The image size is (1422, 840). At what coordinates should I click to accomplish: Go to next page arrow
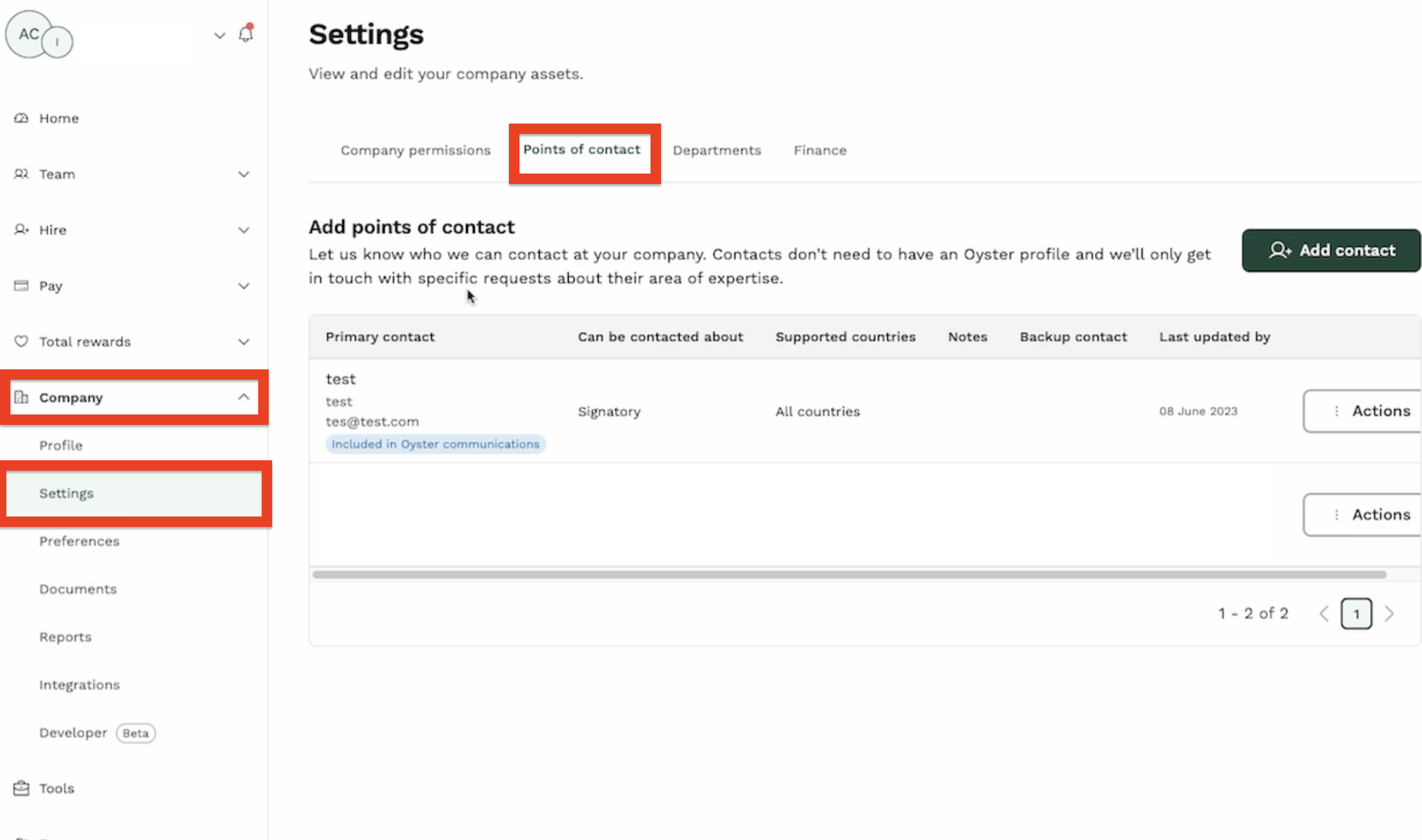pos(1389,614)
